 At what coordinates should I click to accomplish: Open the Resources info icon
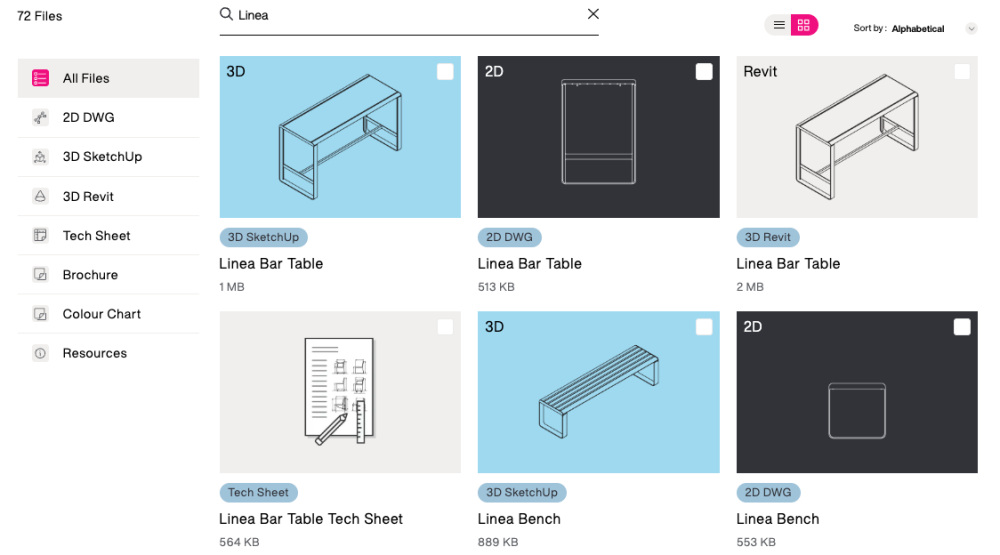coord(40,353)
